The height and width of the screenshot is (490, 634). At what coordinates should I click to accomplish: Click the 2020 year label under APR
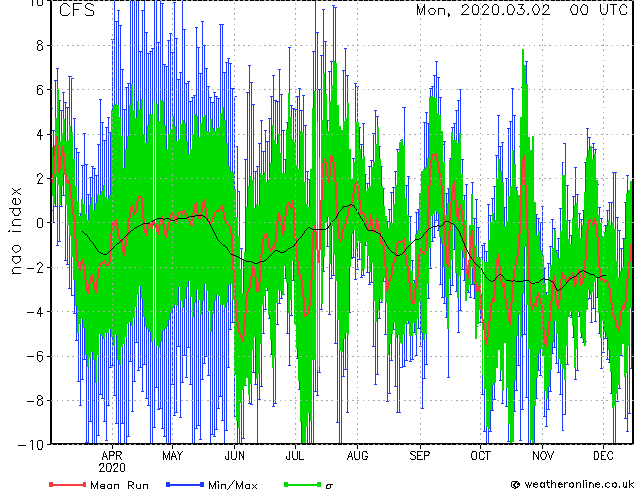[x=112, y=468]
